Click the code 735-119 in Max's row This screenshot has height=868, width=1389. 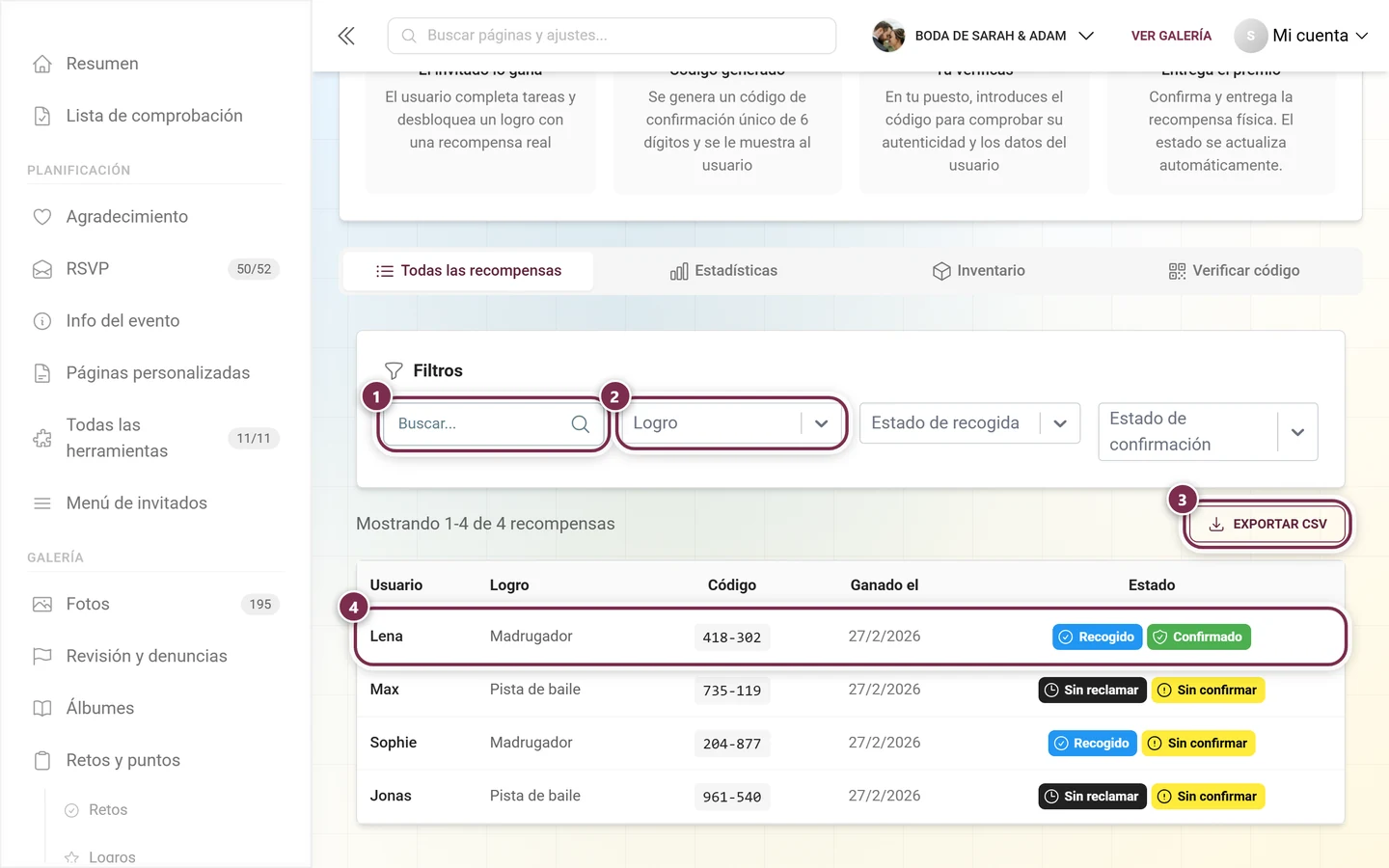[x=732, y=691]
